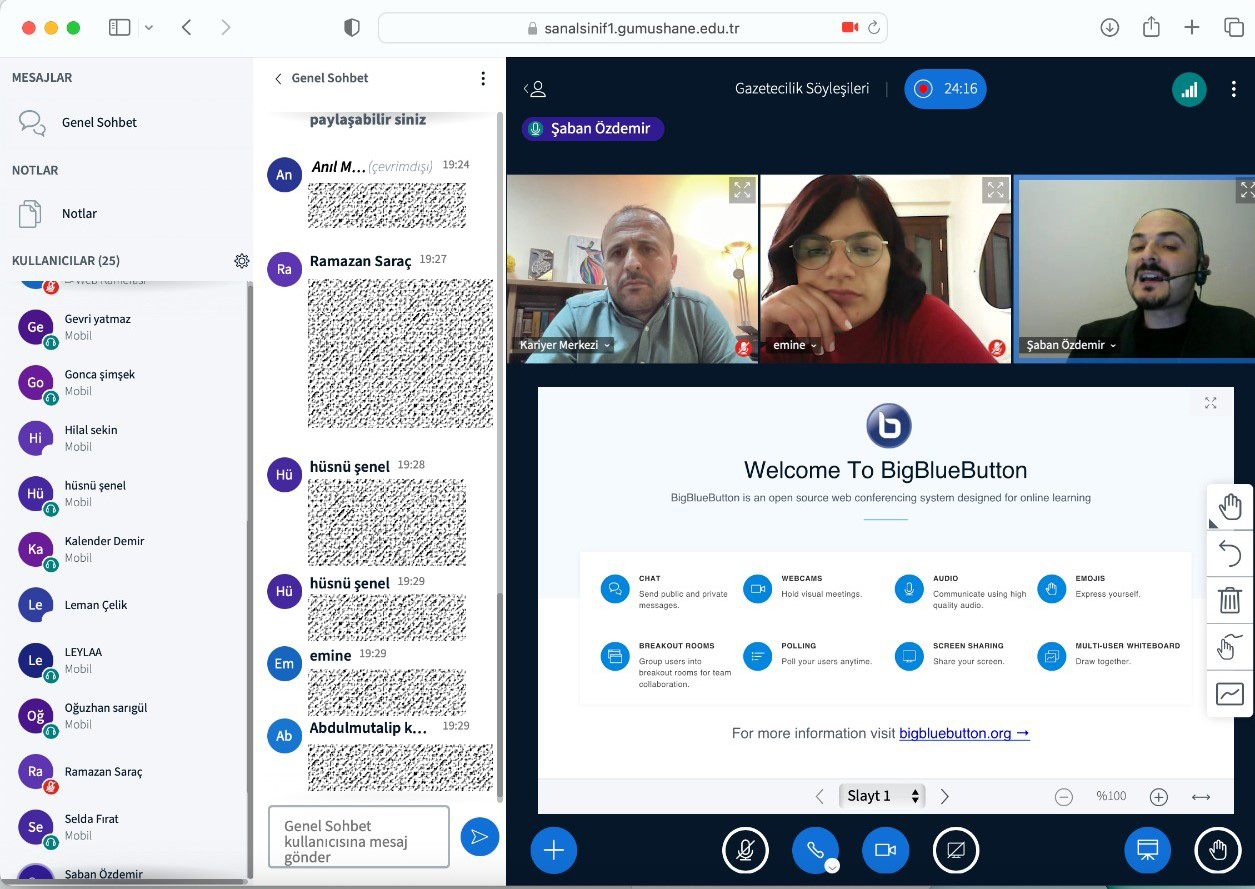1255x889 pixels.
Task: Open the Safari share menu
Action: pyautogui.click(x=1151, y=27)
